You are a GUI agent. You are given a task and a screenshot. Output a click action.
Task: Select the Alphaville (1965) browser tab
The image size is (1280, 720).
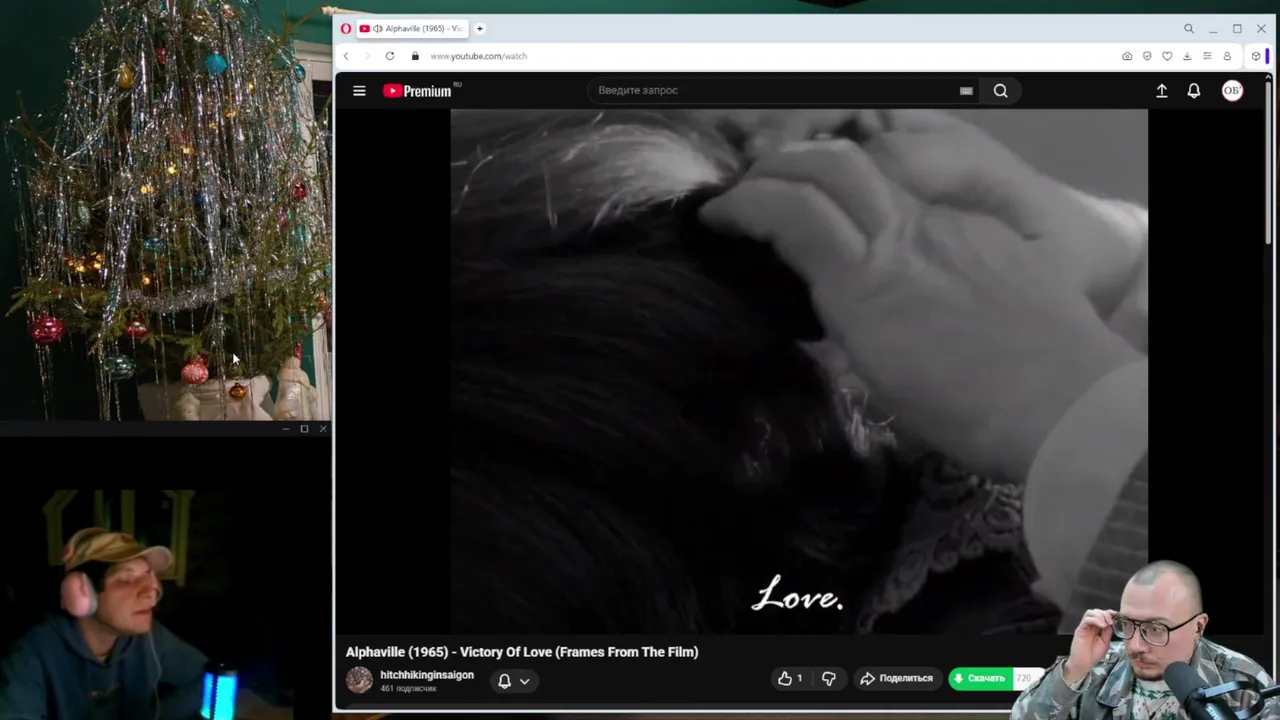tap(411, 29)
